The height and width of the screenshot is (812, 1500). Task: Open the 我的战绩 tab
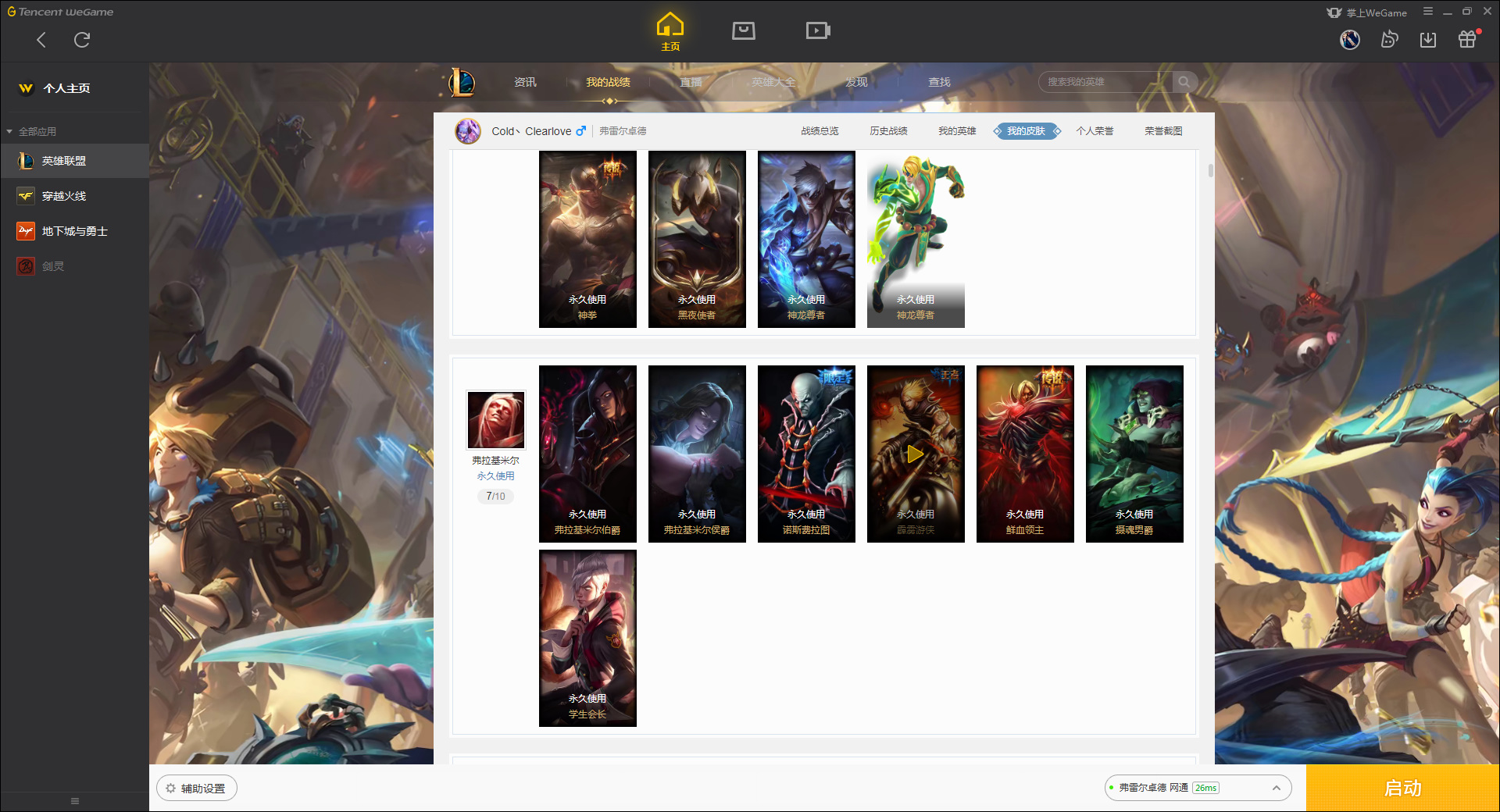coord(608,82)
